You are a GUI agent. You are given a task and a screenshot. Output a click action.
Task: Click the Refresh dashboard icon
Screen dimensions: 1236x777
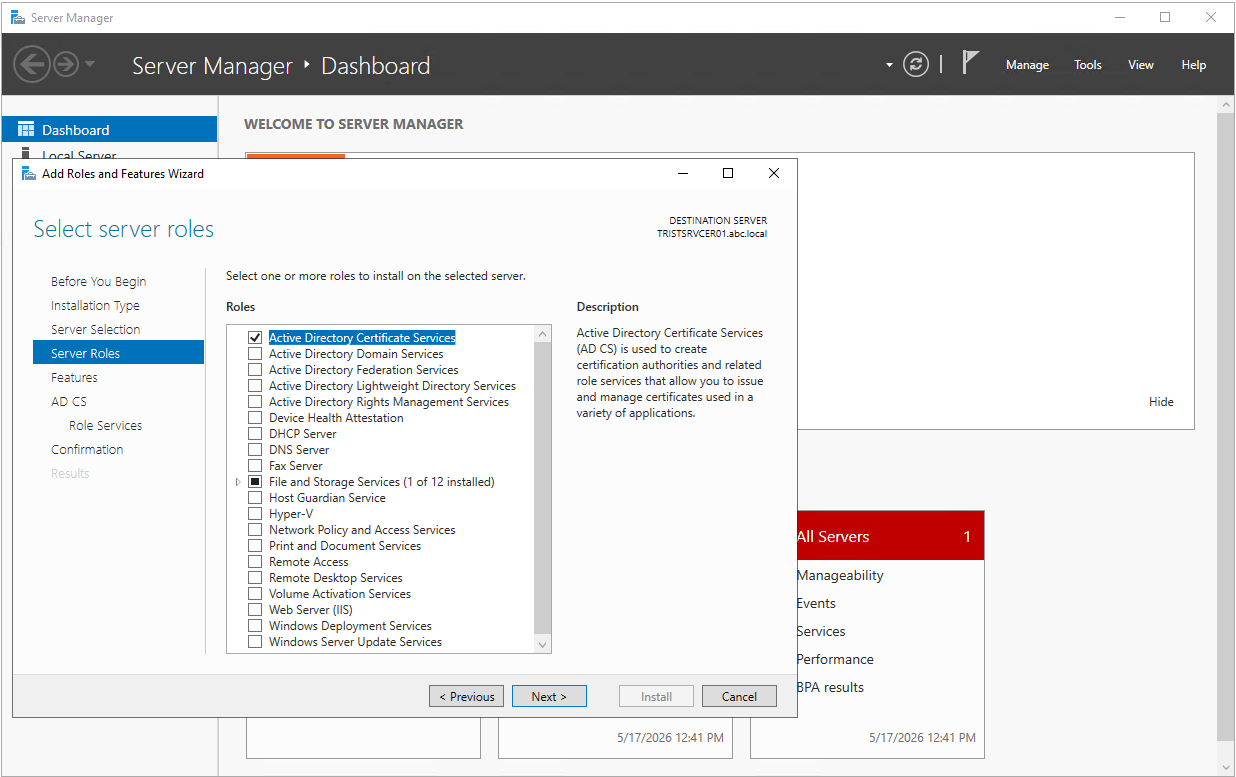(916, 65)
